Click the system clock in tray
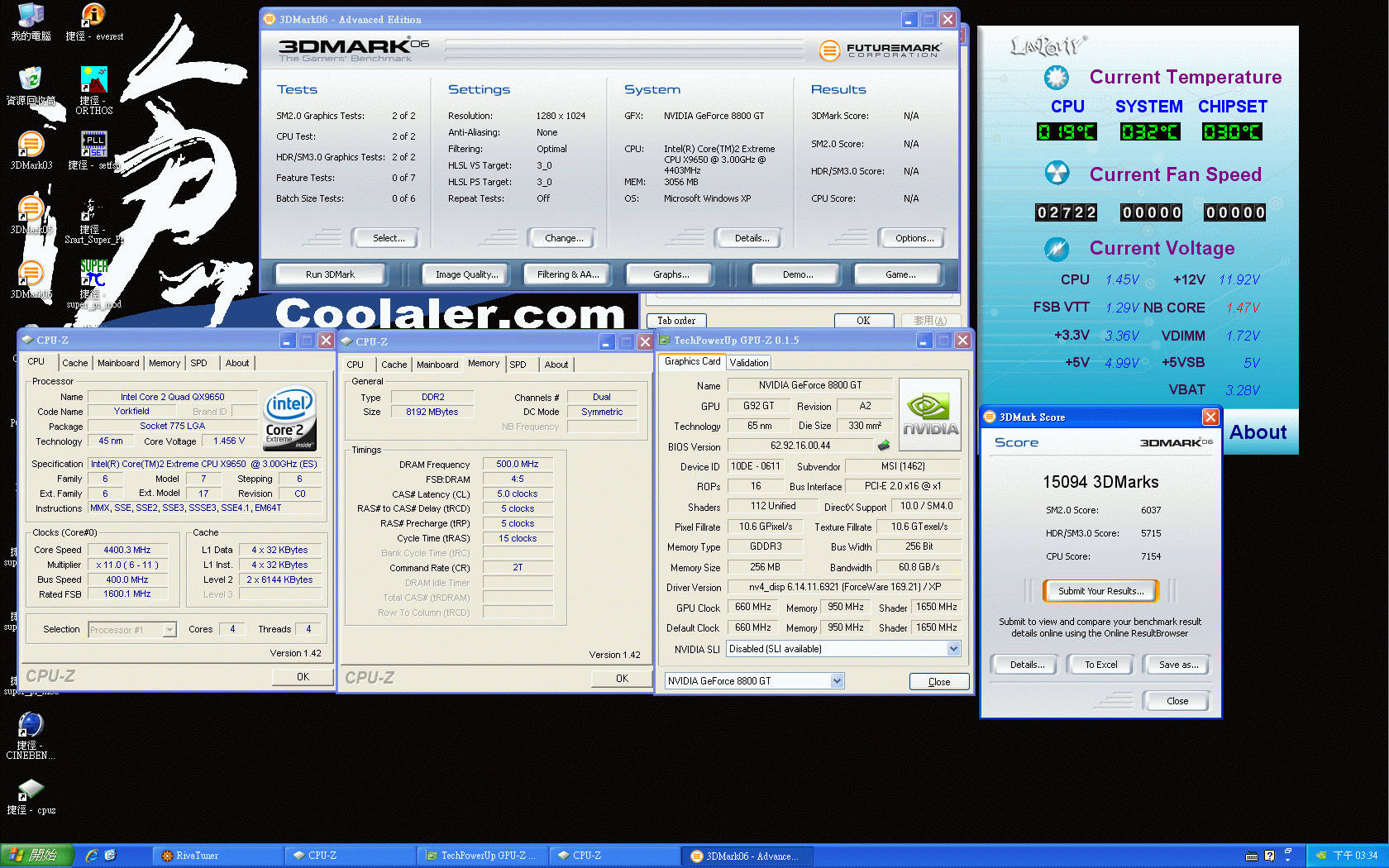This screenshot has width=1389, height=868. point(1355,856)
